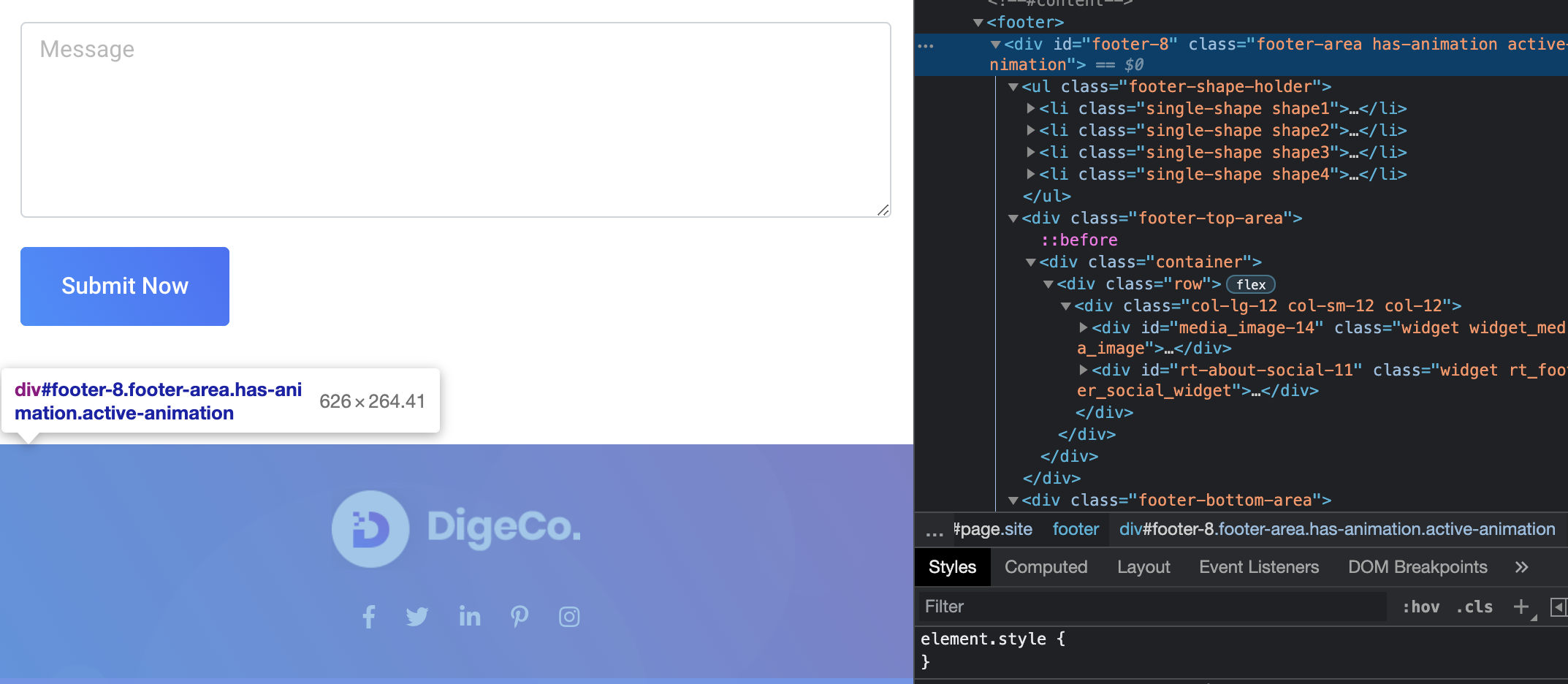Viewport: 1568px width, 684px height.
Task: Select div#footer-8 breadcrumb item
Action: 1337,529
